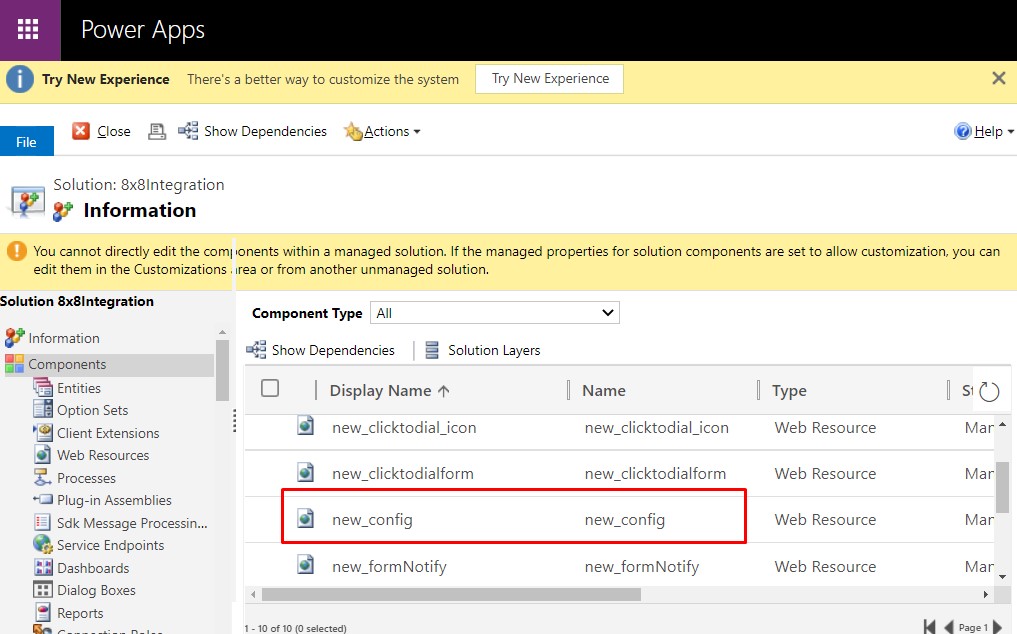Click the warning icon in yellow notice
Viewport: 1017px width, 634px height.
point(16,251)
